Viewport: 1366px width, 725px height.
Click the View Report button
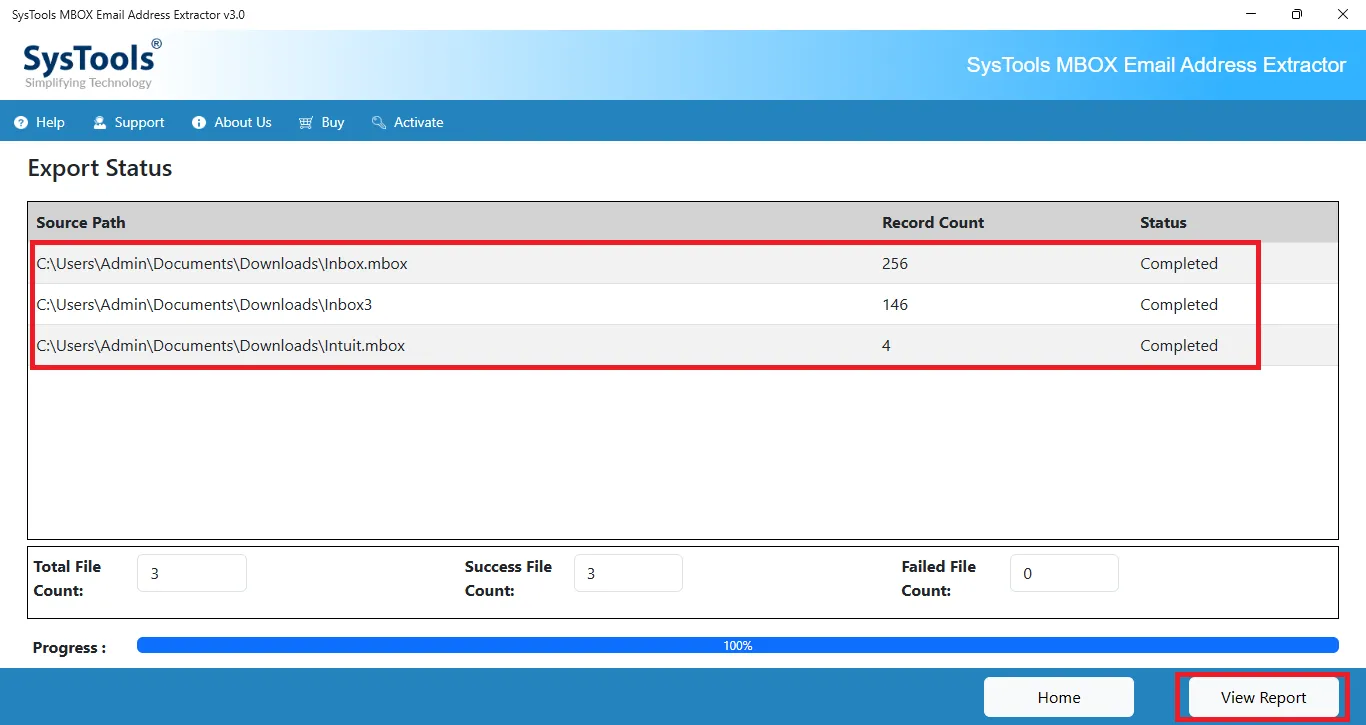pyautogui.click(x=1263, y=697)
